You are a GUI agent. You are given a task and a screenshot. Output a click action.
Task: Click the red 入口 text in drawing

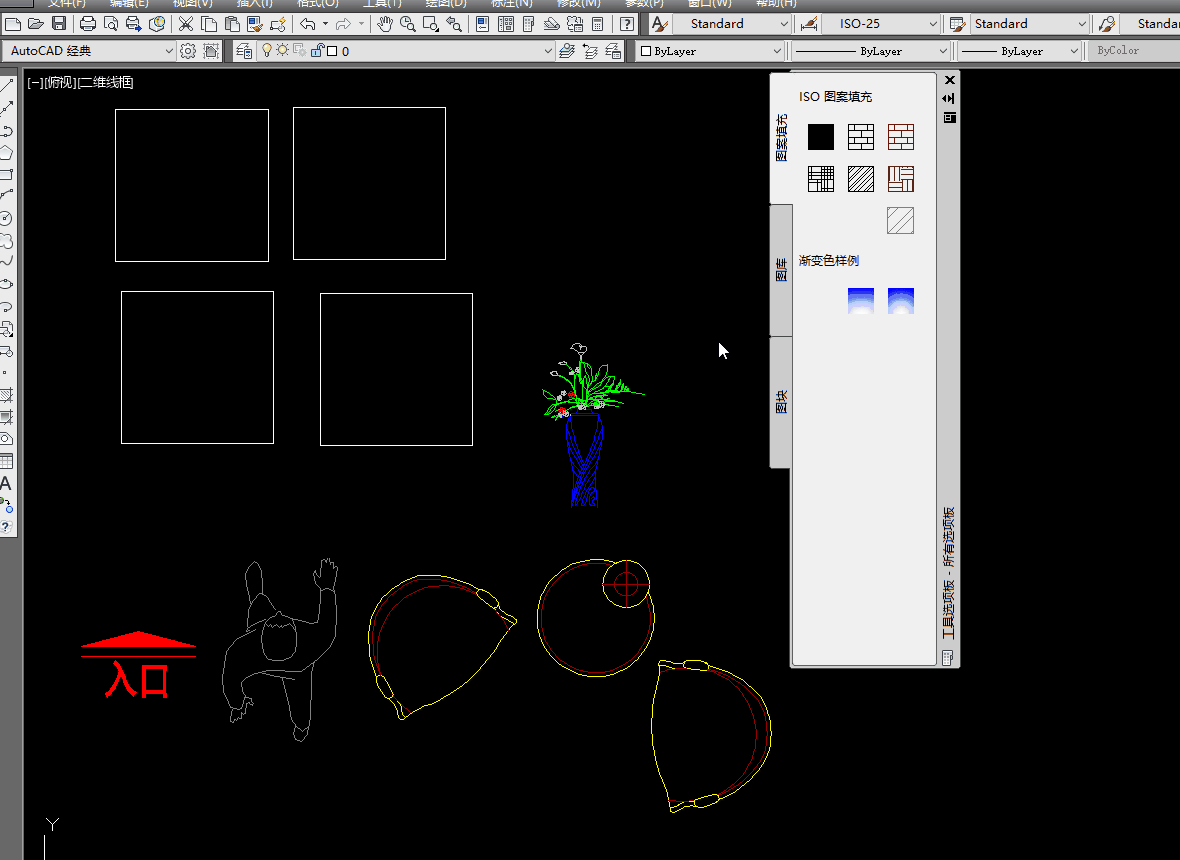(x=137, y=679)
